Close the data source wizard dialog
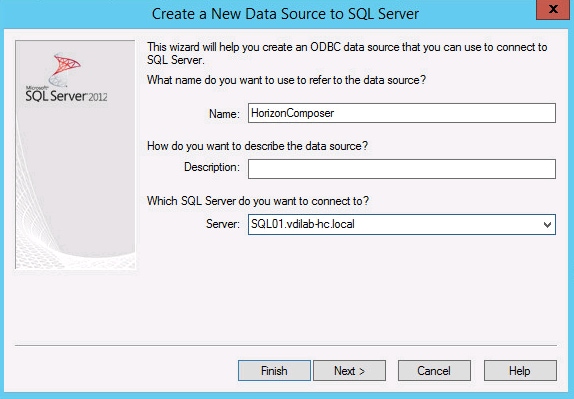This screenshot has height=399, width=574. click(553, 9)
